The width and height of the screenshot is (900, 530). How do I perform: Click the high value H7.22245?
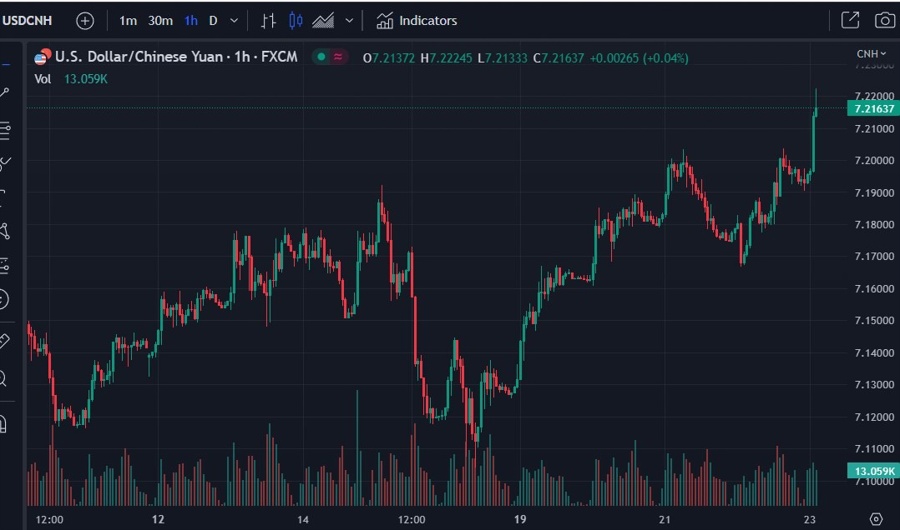pos(446,58)
